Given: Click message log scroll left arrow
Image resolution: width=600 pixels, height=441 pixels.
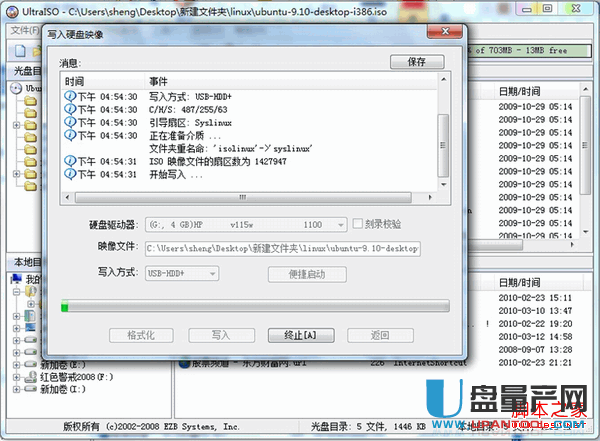Looking at the screenshot, I should click(x=68, y=198).
